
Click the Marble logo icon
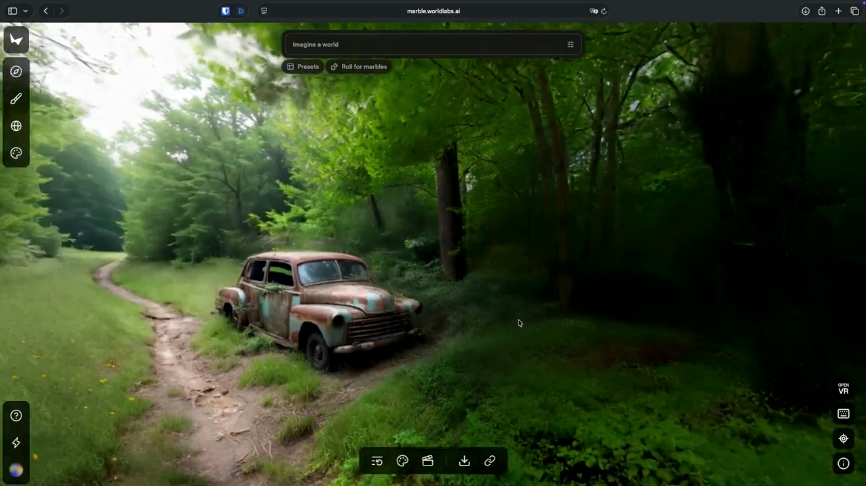click(x=16, y=40)
